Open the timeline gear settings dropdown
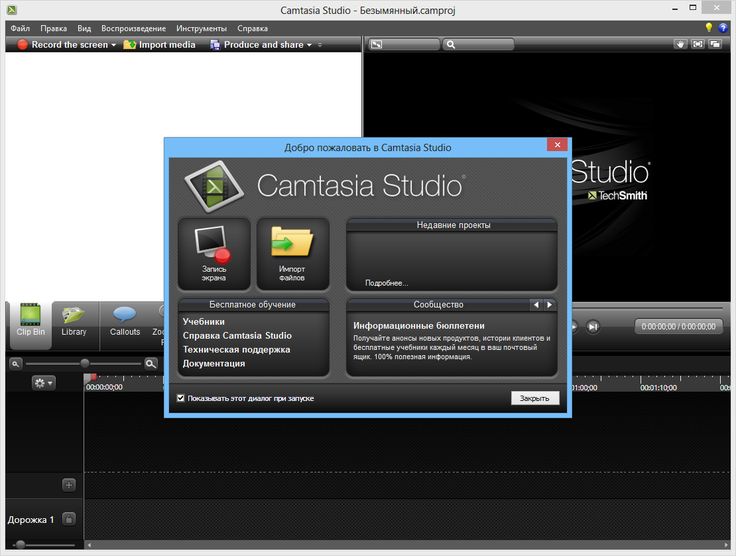 (43, 383)
